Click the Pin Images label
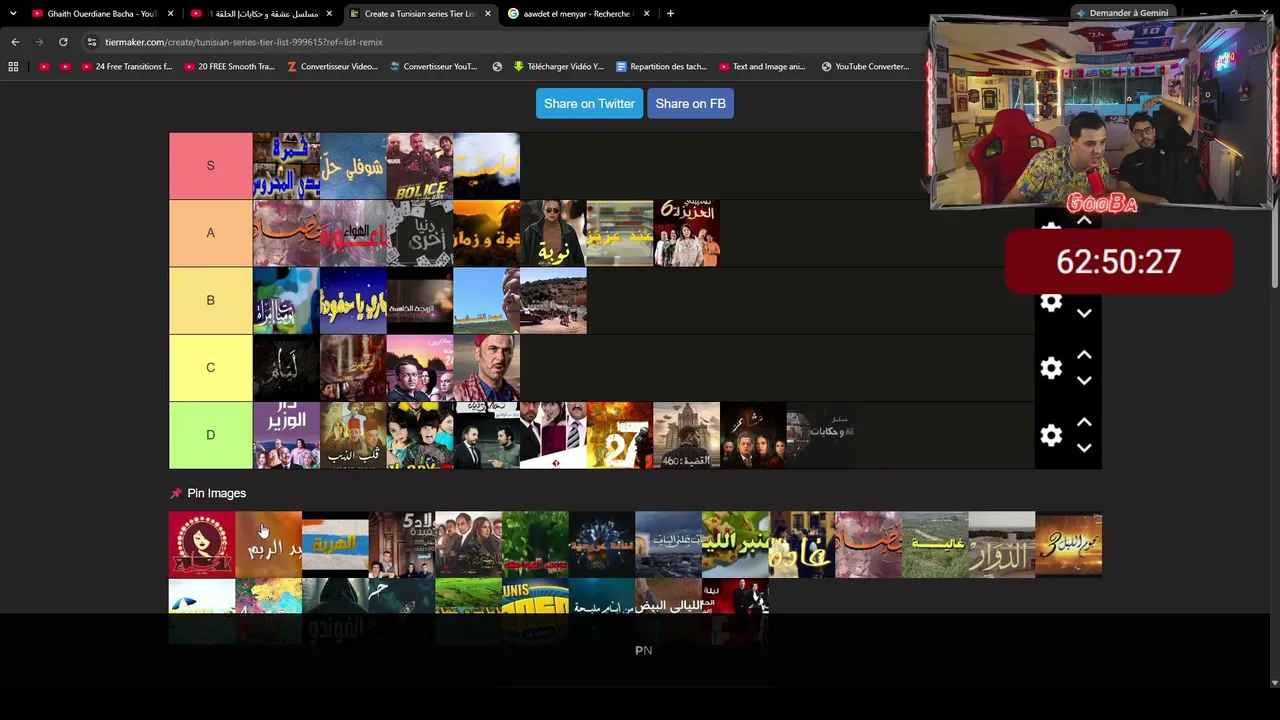 216,493
